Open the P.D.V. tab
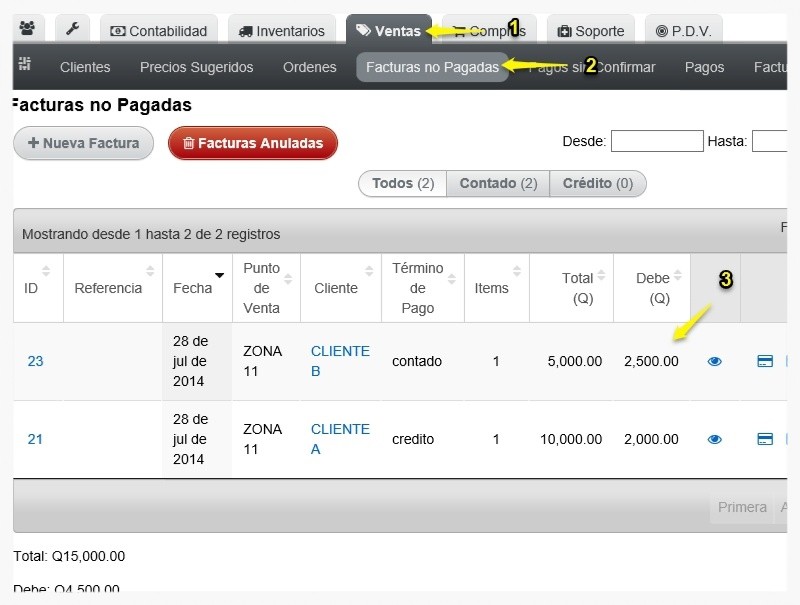This screenshot has width=800, height=605. tap(684, 31)
